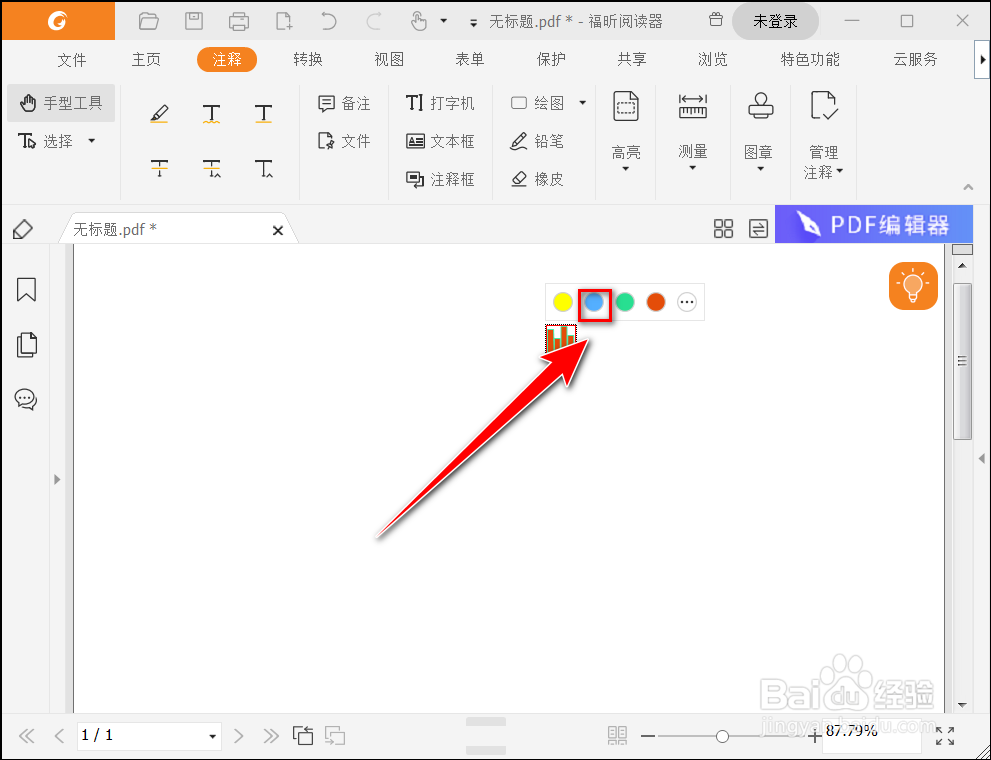Switch to the 保护 ribbon tab
The width and height of the screenshot is (991, 760).
550,59
